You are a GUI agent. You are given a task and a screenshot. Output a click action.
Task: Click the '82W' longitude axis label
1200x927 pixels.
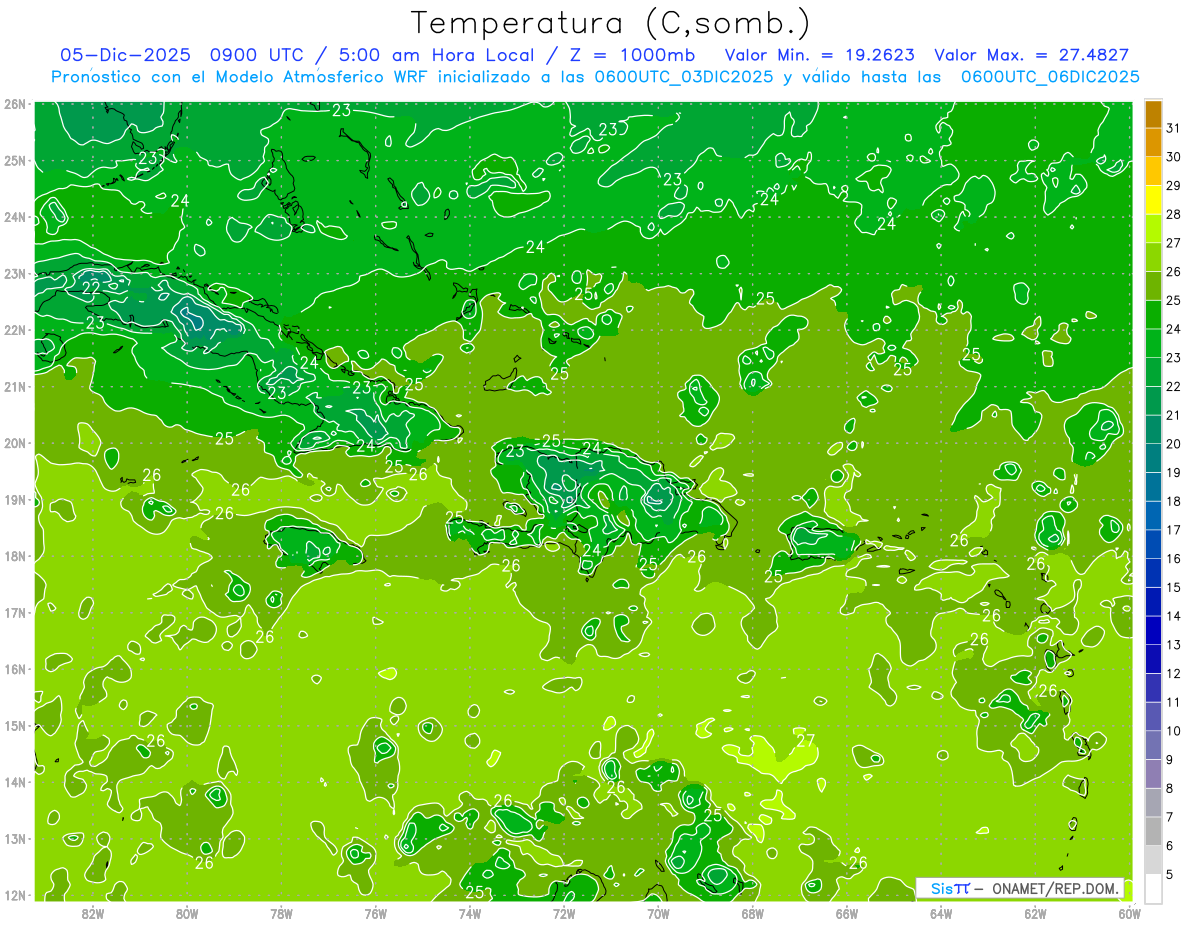point(93,913)
